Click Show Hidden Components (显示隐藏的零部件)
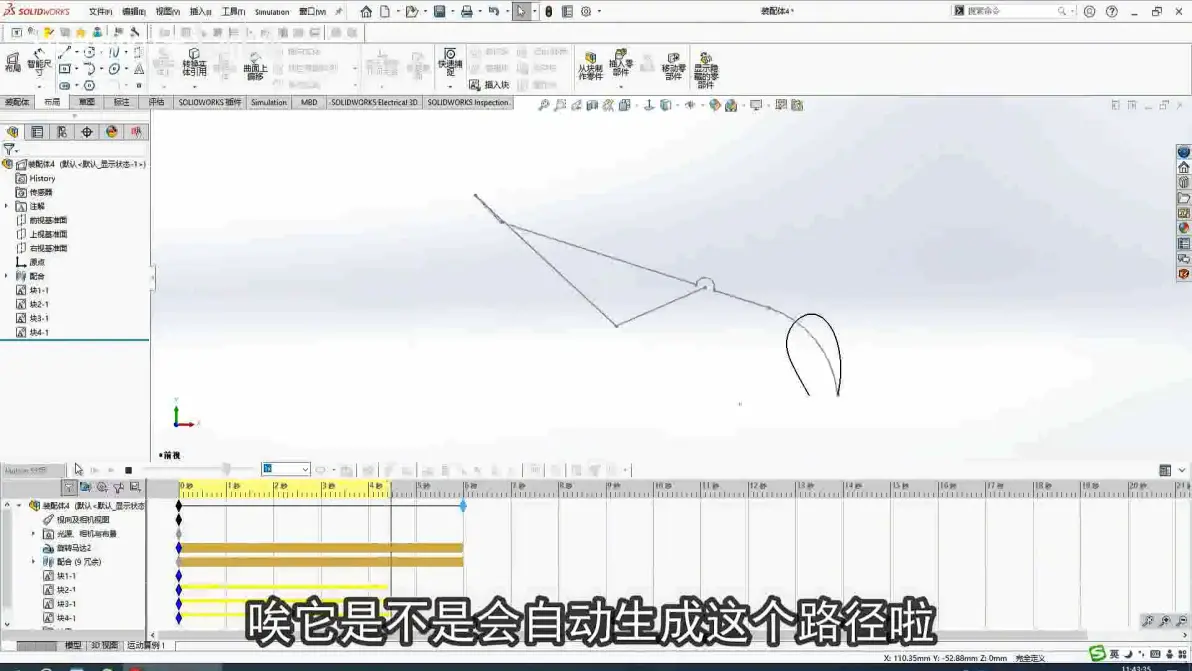 [705, 70]
